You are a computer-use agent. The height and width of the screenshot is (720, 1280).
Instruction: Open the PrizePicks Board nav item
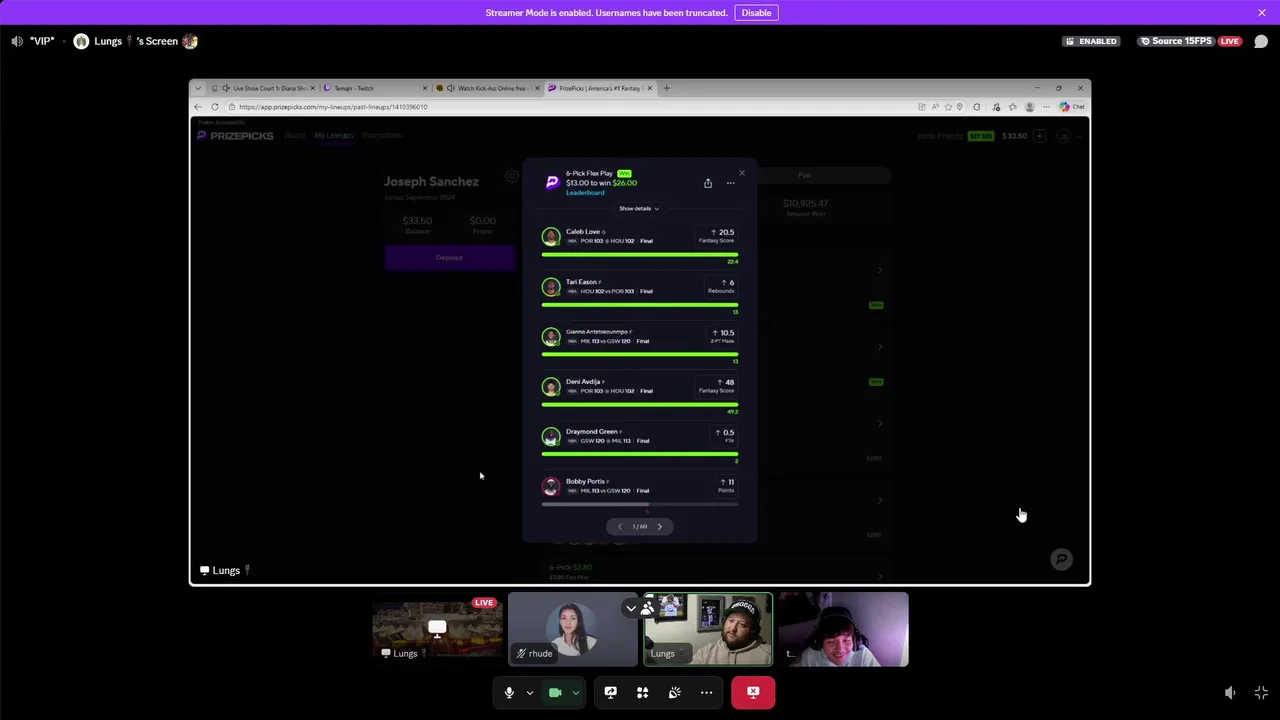295,136
